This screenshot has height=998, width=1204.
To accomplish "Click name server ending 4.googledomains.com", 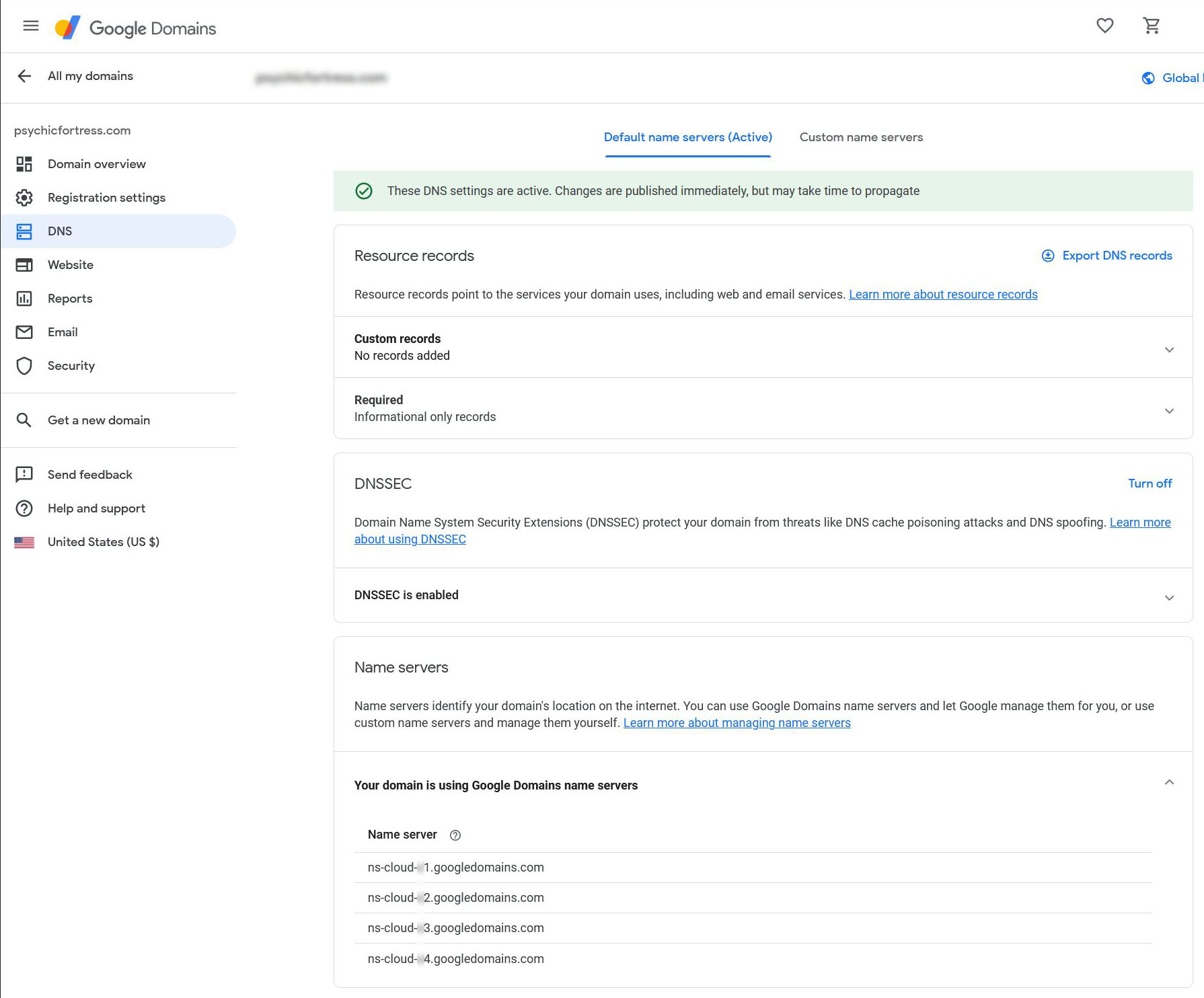I will coord(456,959).
